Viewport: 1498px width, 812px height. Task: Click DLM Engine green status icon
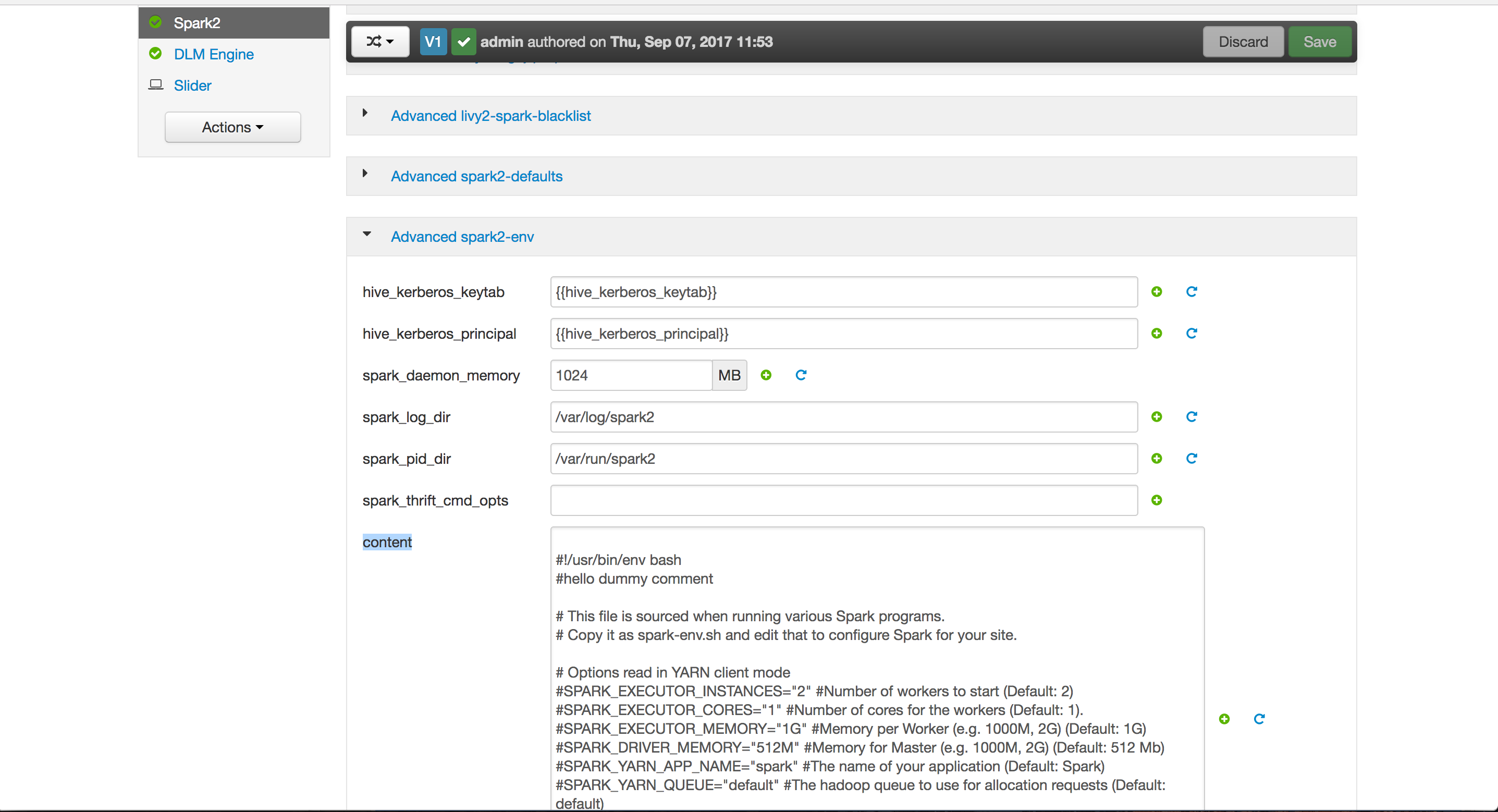tap(155, 53)
